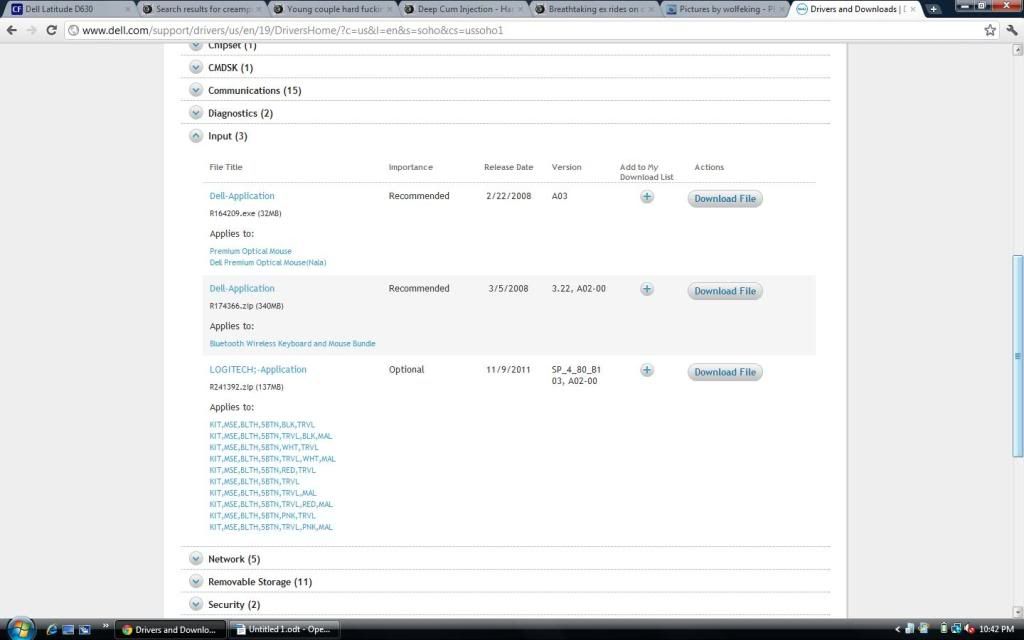Click the volume icon in system tray
1024x640 pixels.
[x=969, y=629]
